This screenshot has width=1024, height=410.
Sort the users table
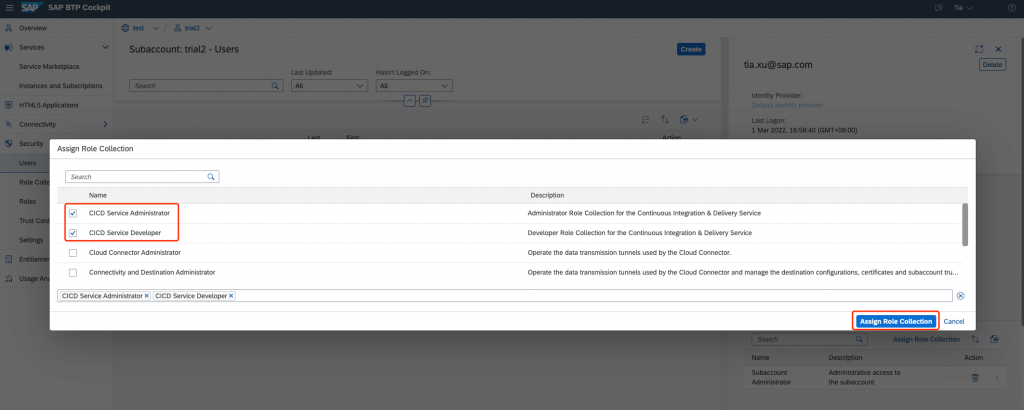(665, 119)
